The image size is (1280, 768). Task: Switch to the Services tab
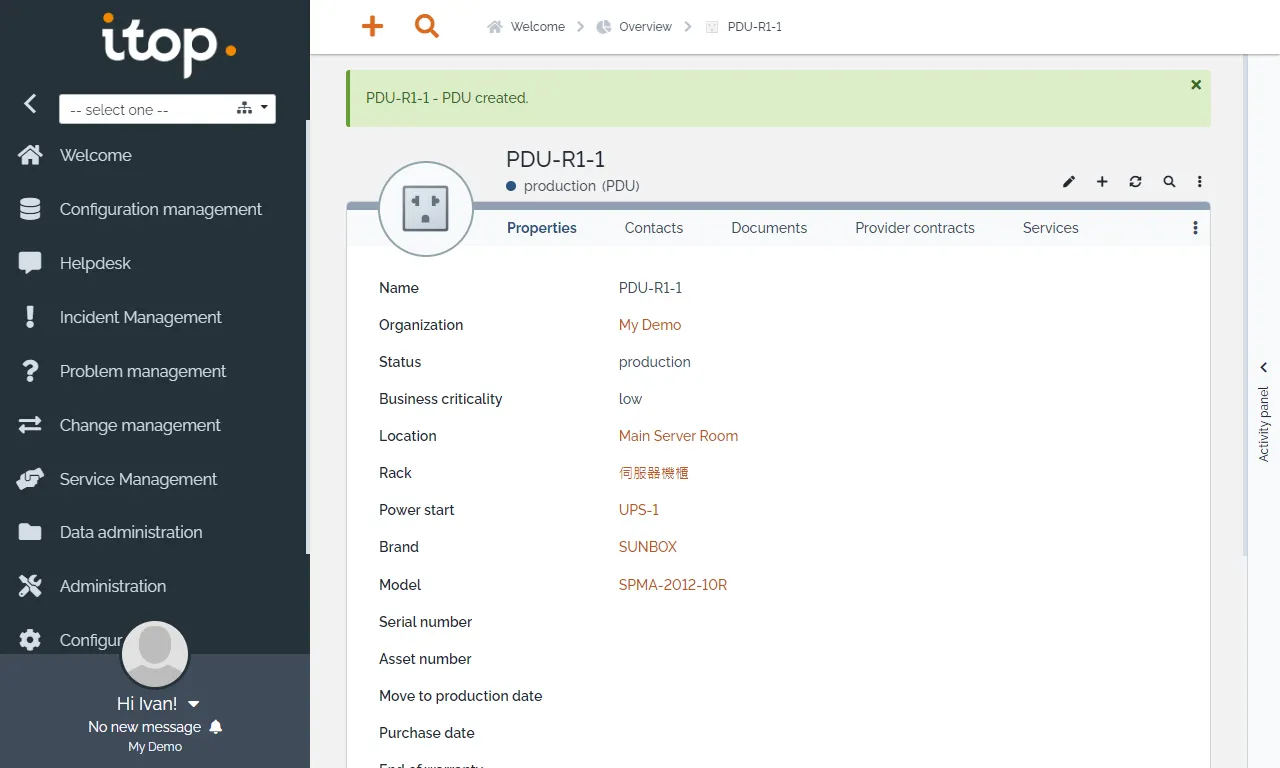coord(1051,228)
